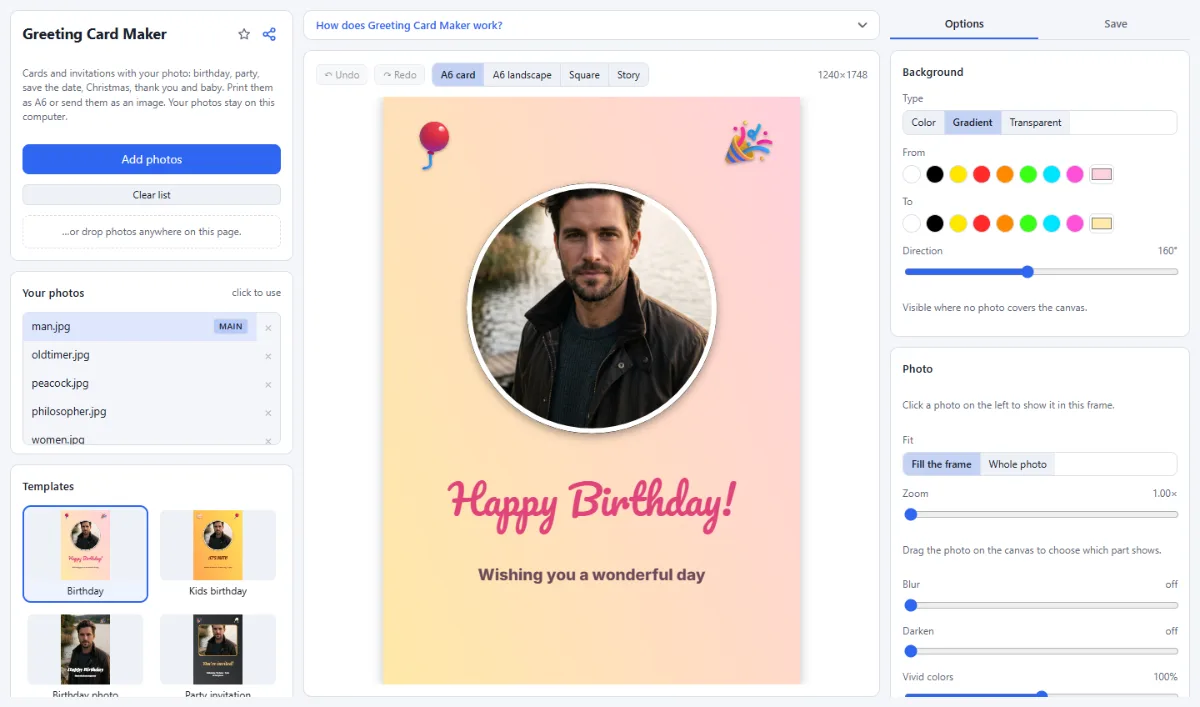Select the Fill the frame fit option

(x=941, y=464)
